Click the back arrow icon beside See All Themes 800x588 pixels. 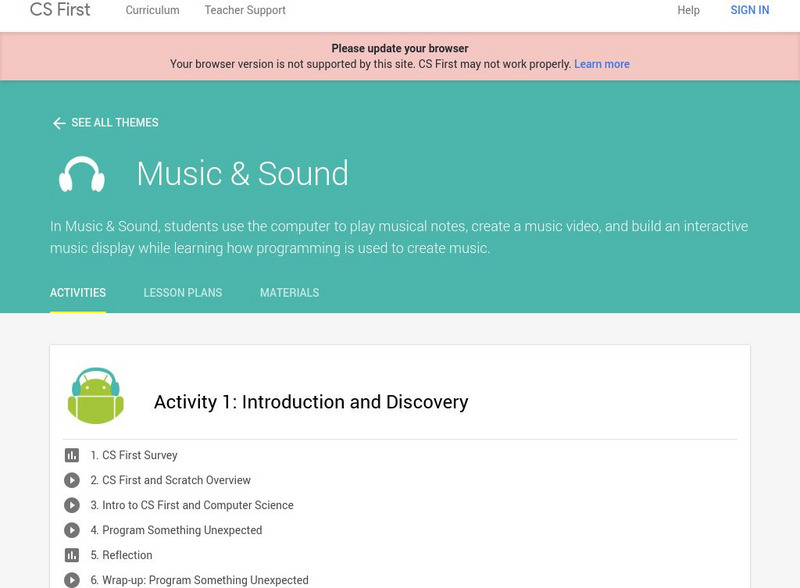click(x=59, y=123)
